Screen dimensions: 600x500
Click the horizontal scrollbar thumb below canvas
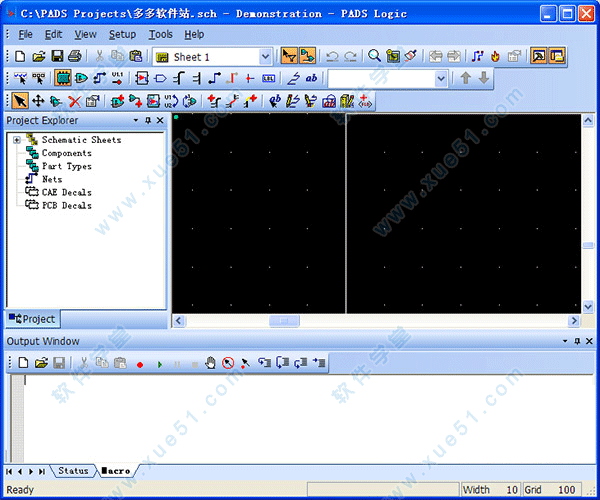284,321
